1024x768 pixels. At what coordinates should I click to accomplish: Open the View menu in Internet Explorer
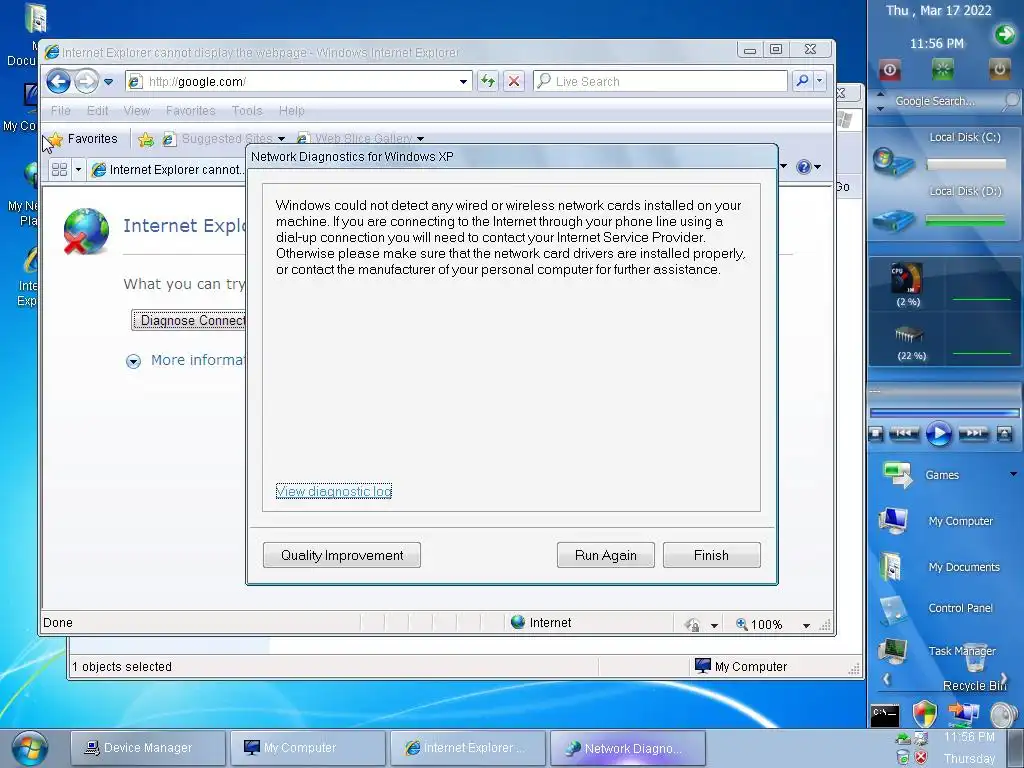point(136,110)
